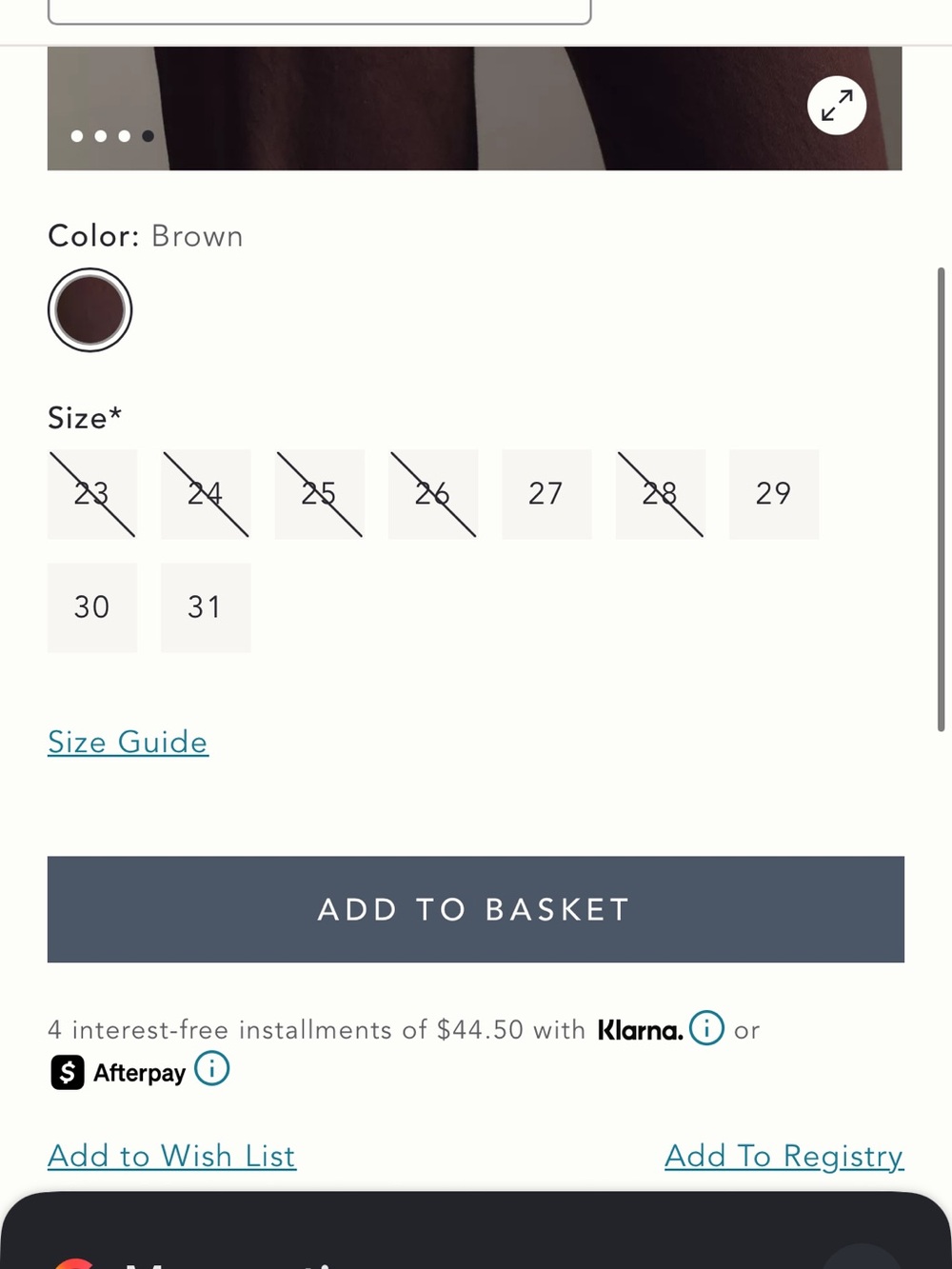Viewport: 952px width, 1269px height.
Task: Jump to the fourth image carousel dot
Action: coord(148,136)
